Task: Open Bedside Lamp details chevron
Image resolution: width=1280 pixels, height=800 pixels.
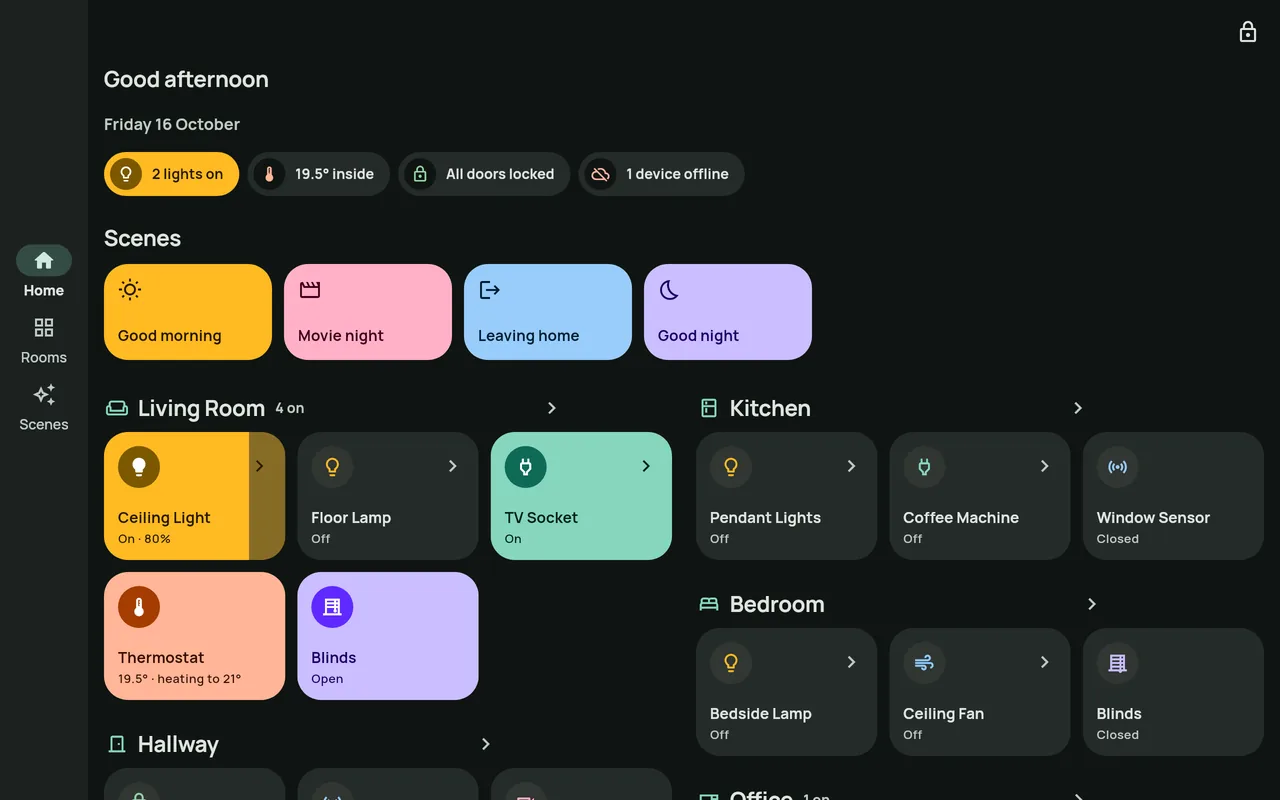Action: (x=852, y=662)
